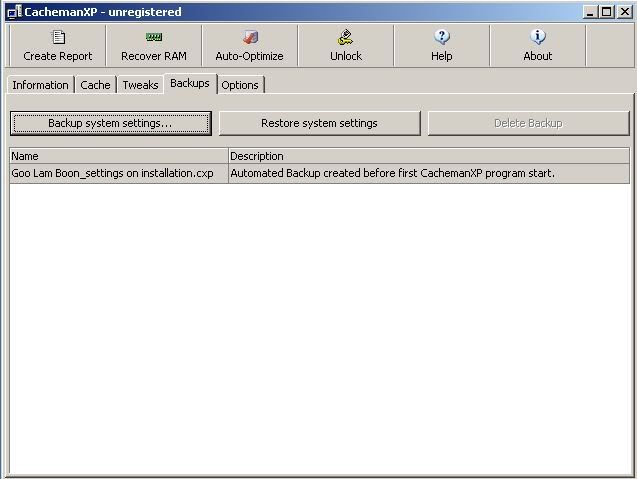The image size is (637, 479).
Task: Open the About info toolbar item
Action: [x=537, y=46]
